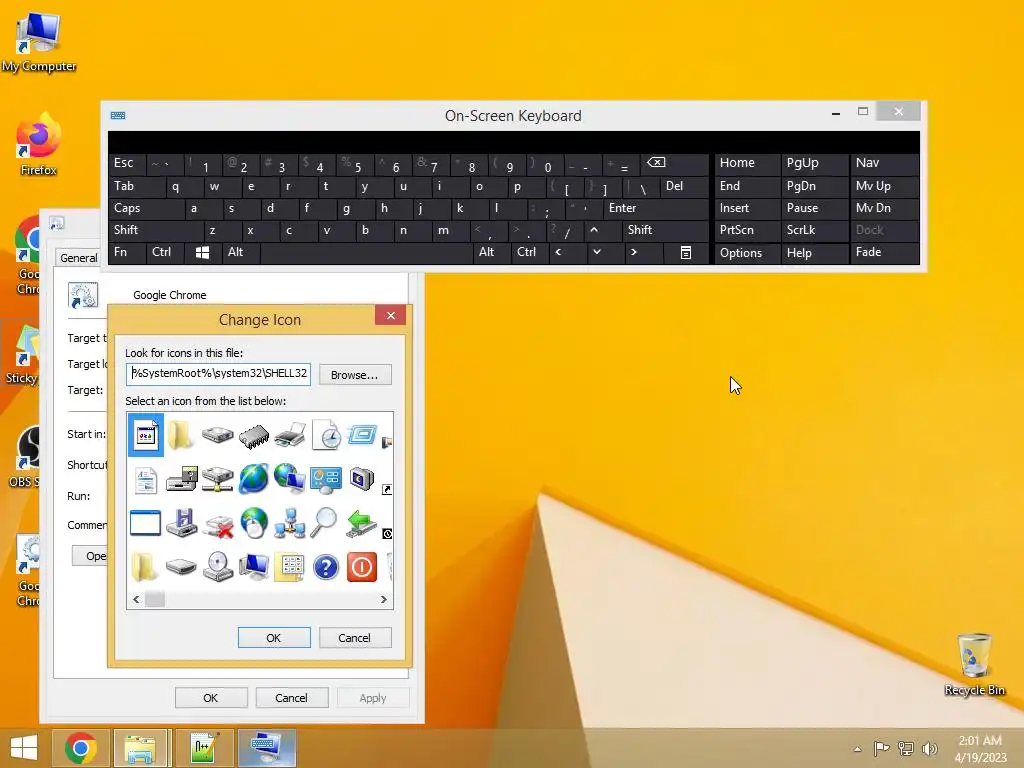
Task: Click OK in the Properties window
Action: (211, 698)
